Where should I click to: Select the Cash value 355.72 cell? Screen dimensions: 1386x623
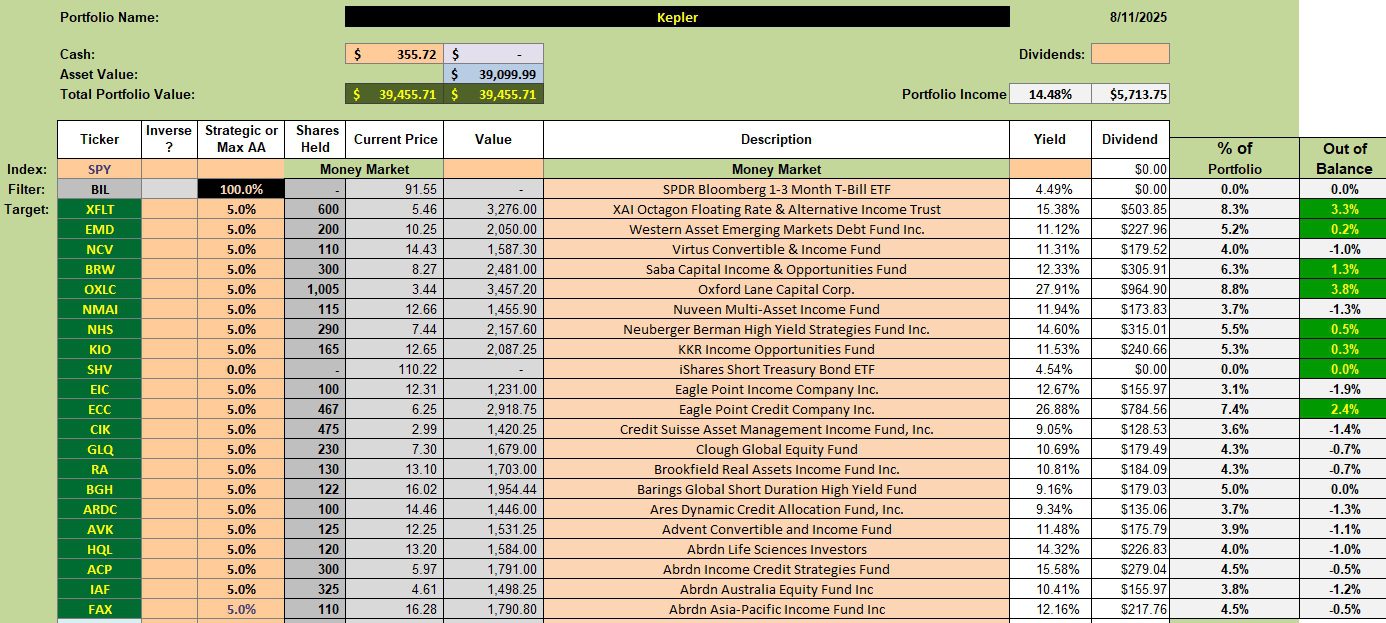tap(394, 54)
